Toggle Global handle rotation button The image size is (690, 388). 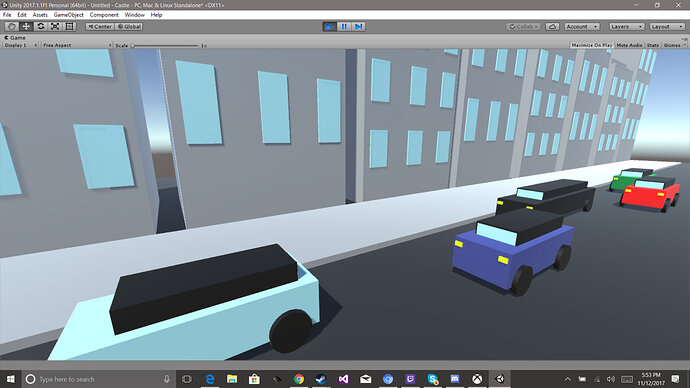pos(129,26)
